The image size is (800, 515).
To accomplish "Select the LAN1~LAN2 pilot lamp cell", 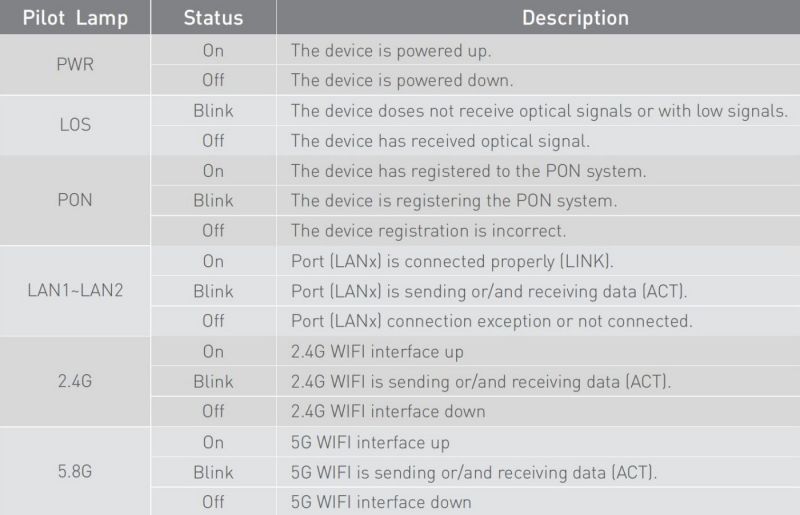I will (76, 291).
